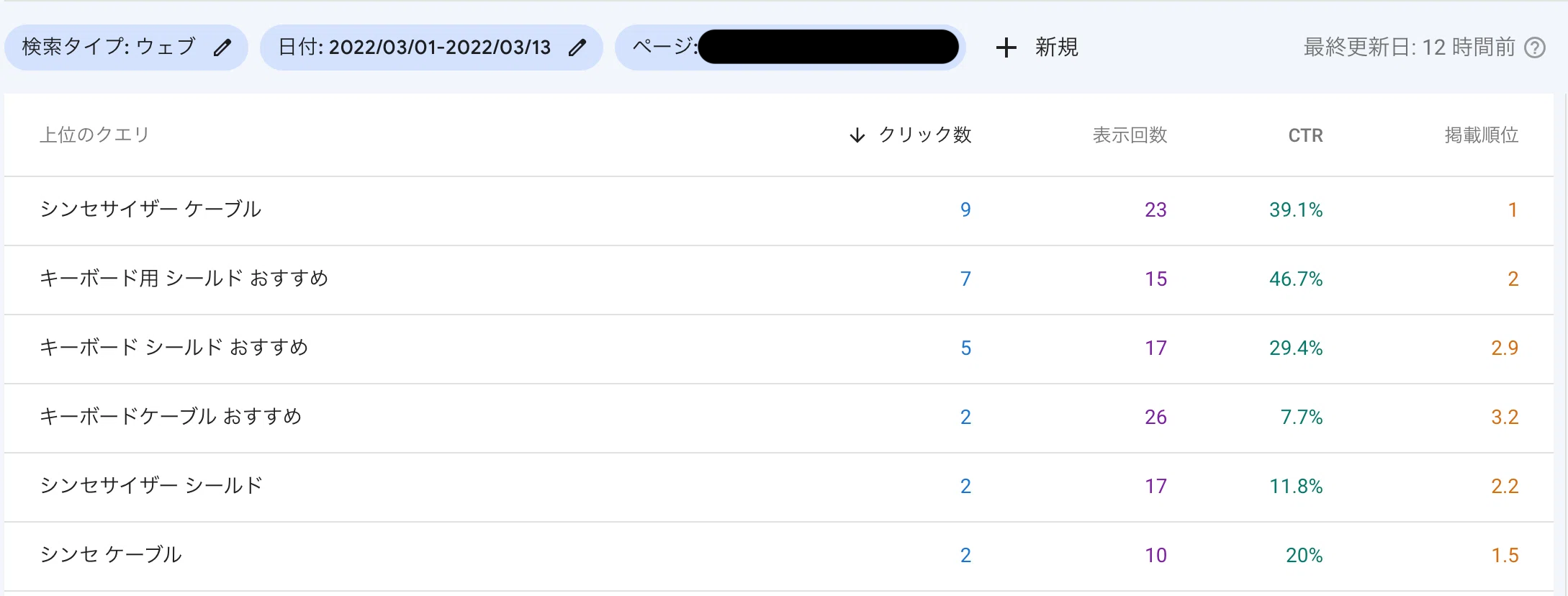1568x596 pixels.
Task: Sort table by 表示回数 column
Action: click(x=1130, y=135)
